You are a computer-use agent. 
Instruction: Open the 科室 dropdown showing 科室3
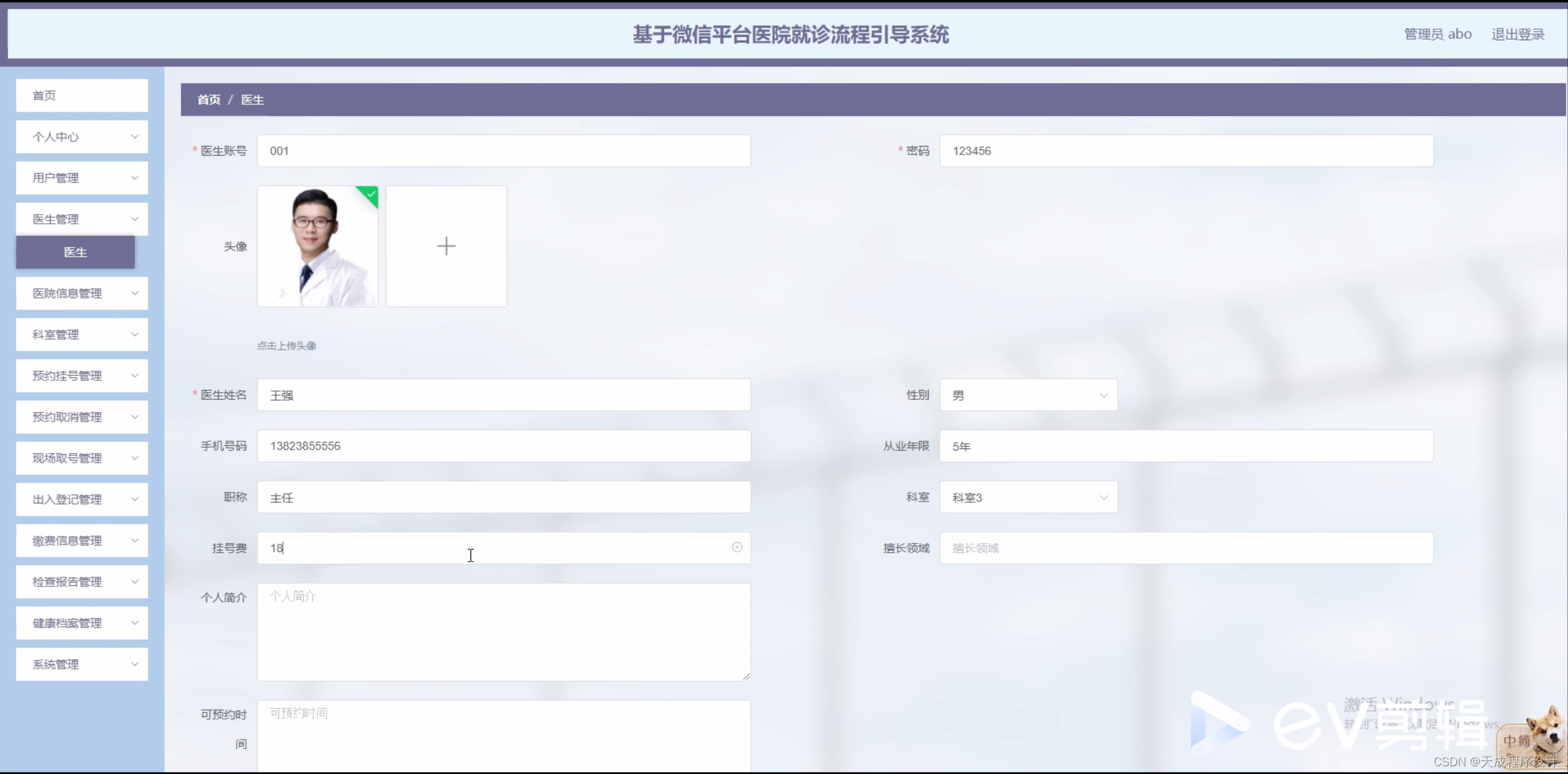(x=1027, y=497)
